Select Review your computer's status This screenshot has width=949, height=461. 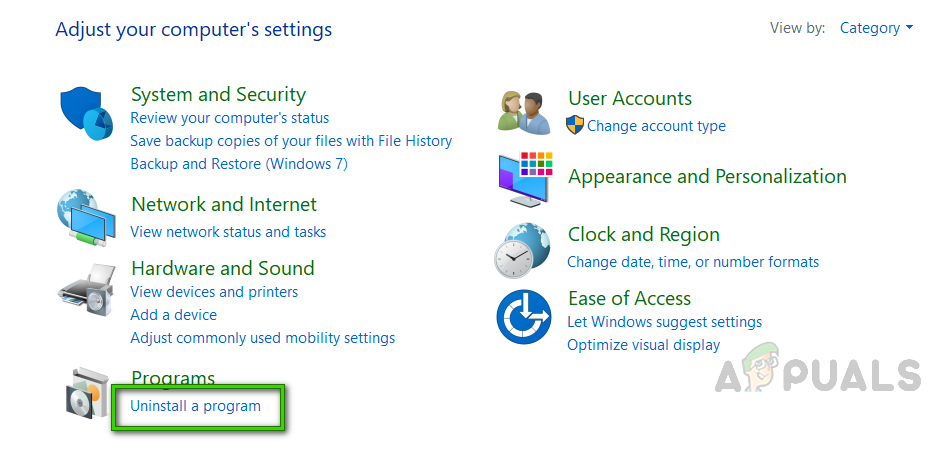click(x=229, y=118)
